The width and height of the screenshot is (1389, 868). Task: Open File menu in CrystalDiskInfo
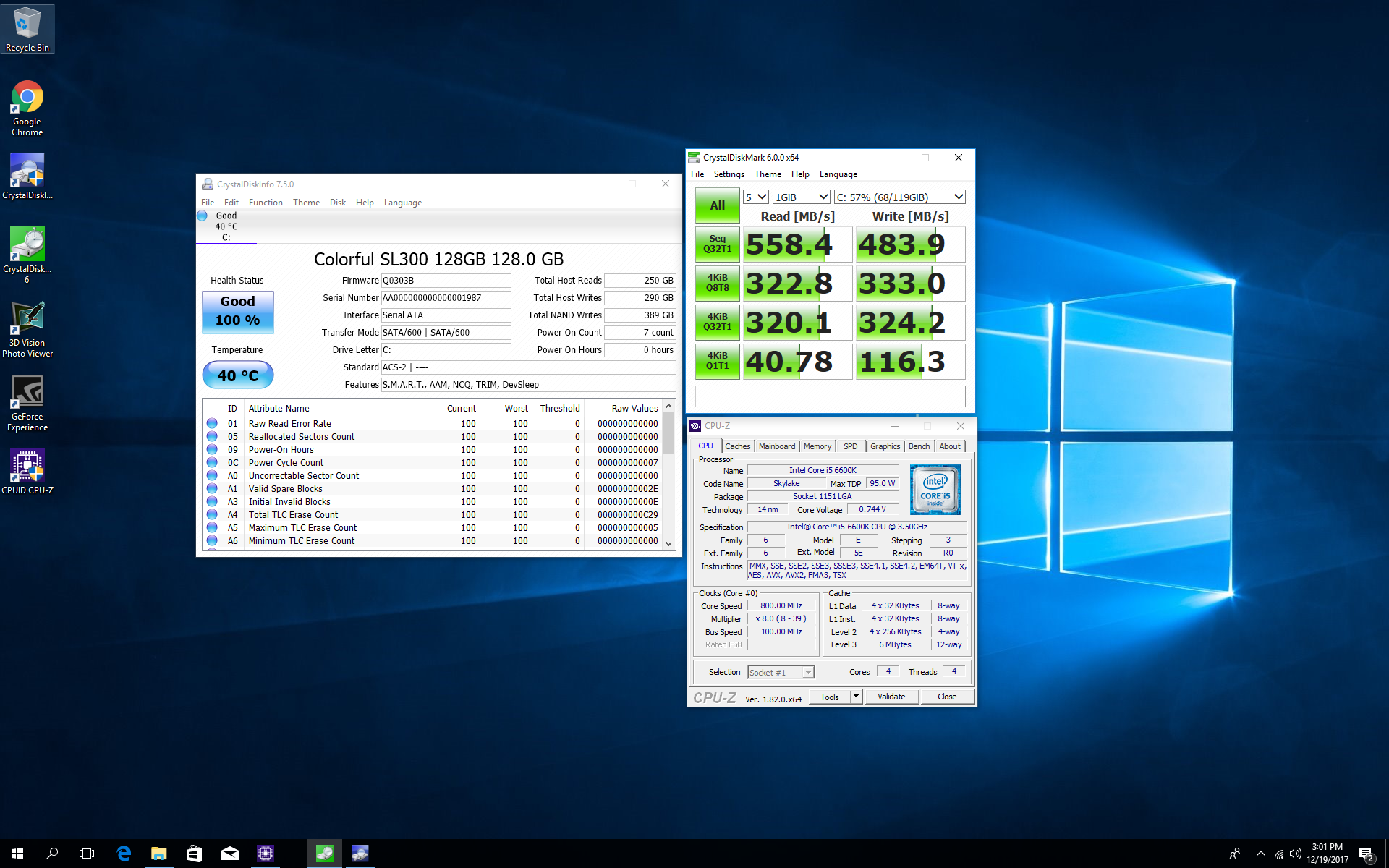point(208,203)
